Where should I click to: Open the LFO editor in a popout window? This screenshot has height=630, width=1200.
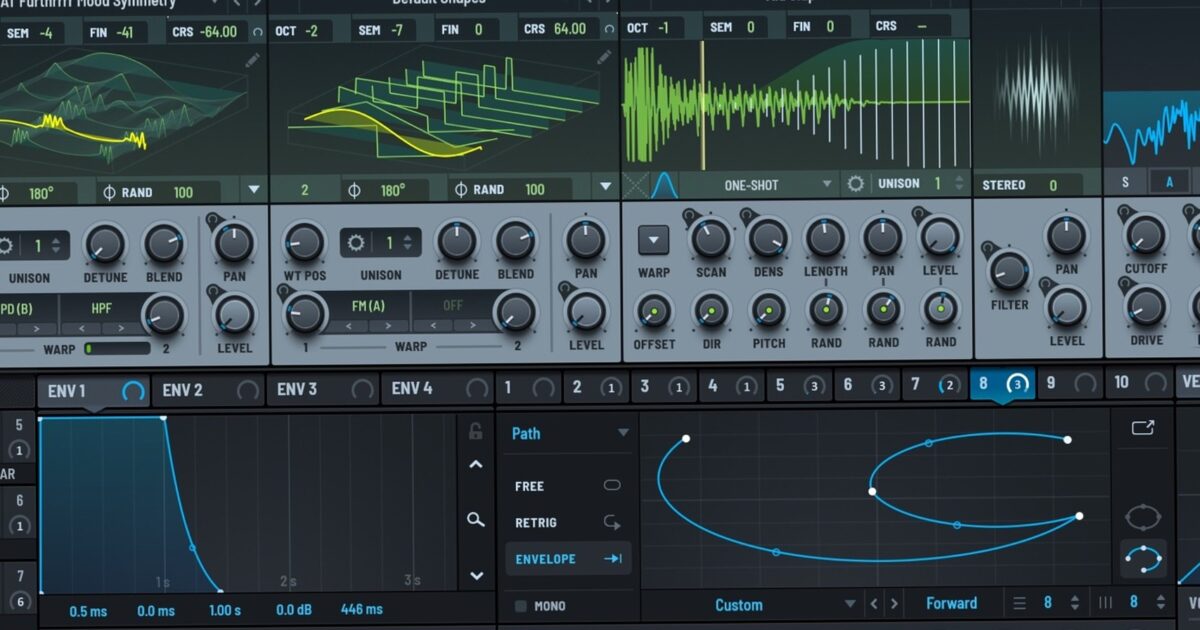1142,426
